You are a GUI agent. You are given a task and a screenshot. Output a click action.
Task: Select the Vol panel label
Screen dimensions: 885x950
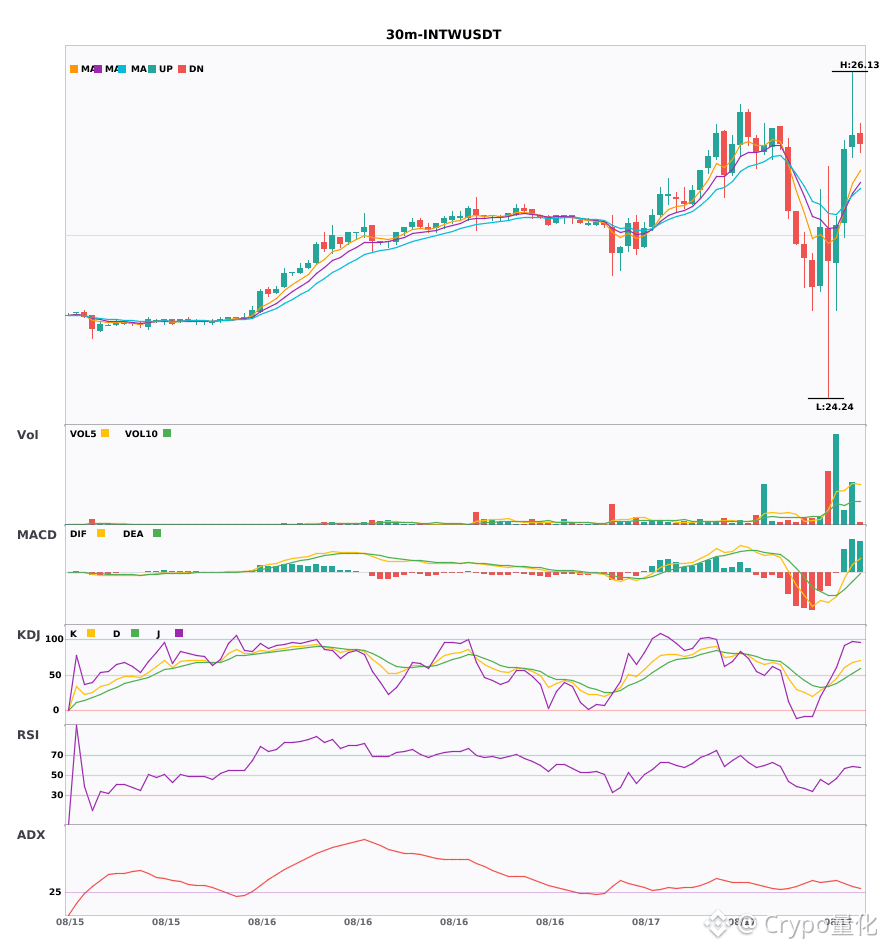27,435
